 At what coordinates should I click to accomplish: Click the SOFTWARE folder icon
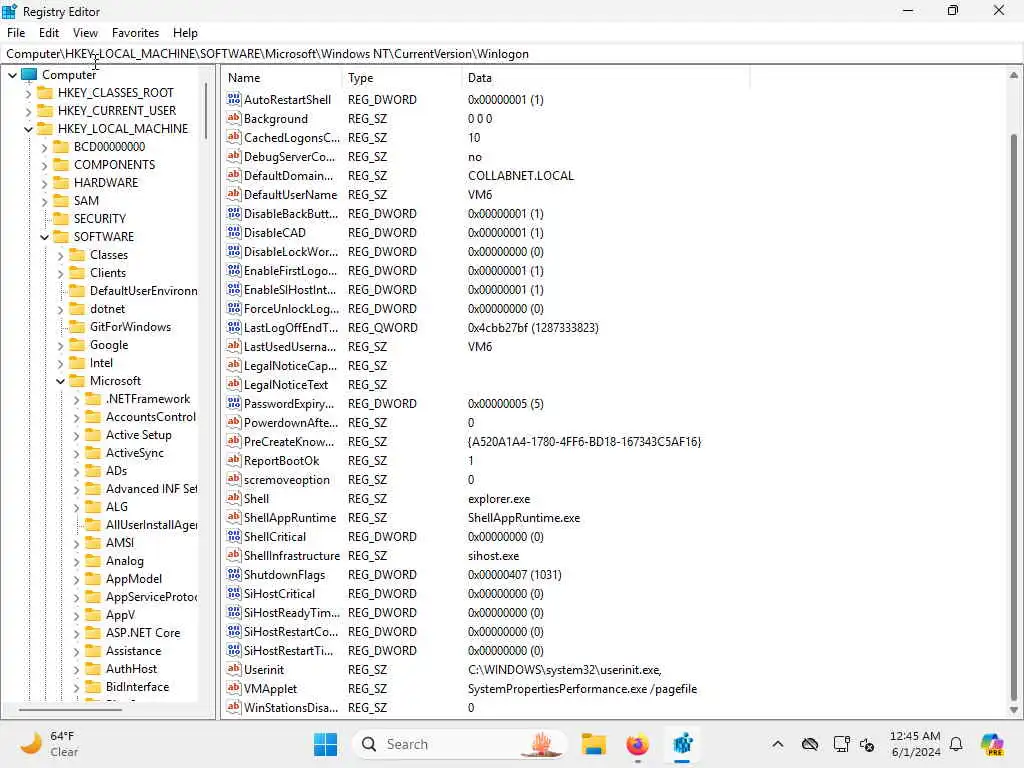[61, 236]
